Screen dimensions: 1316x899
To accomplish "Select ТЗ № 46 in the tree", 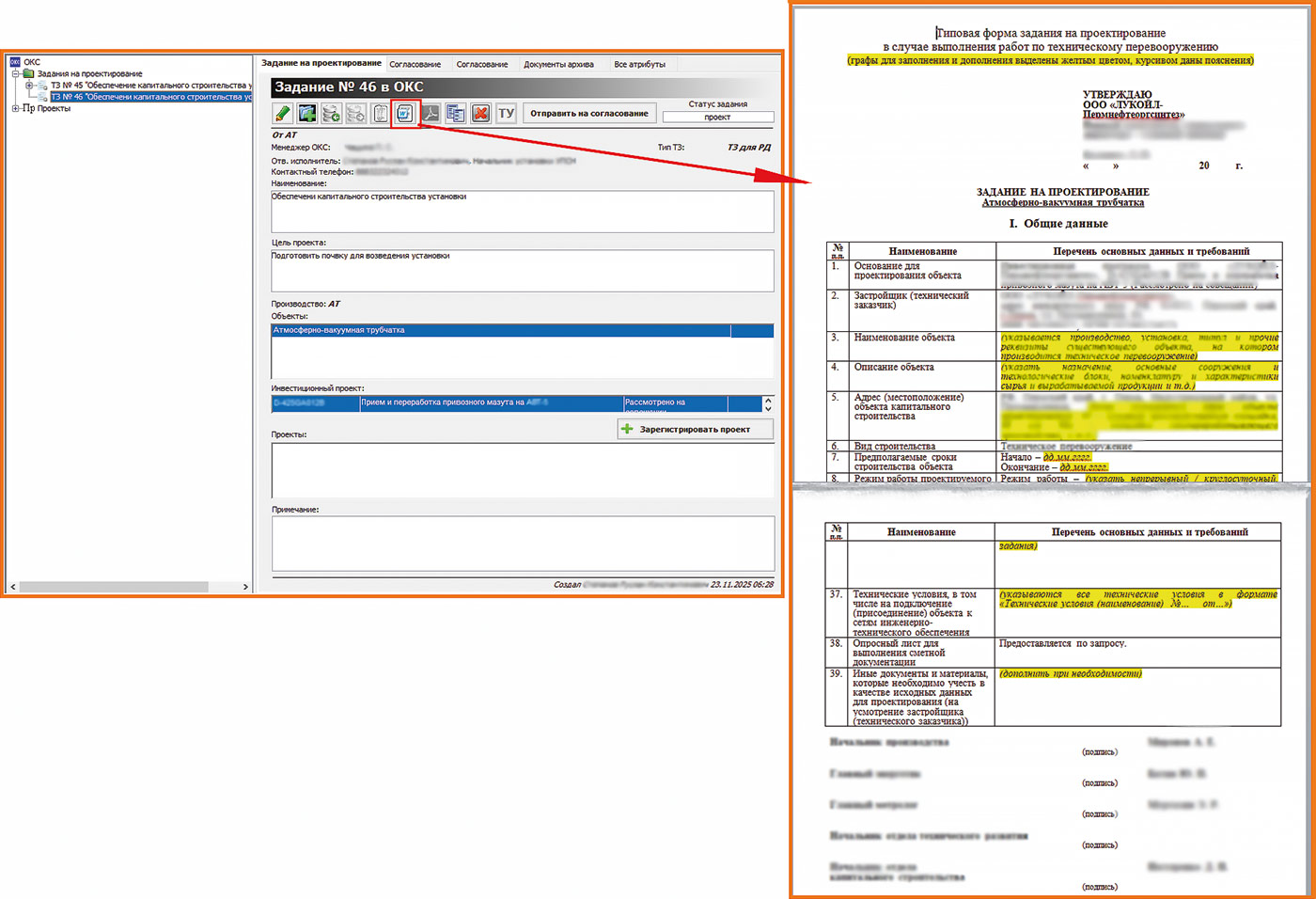I will click(150, 97).
